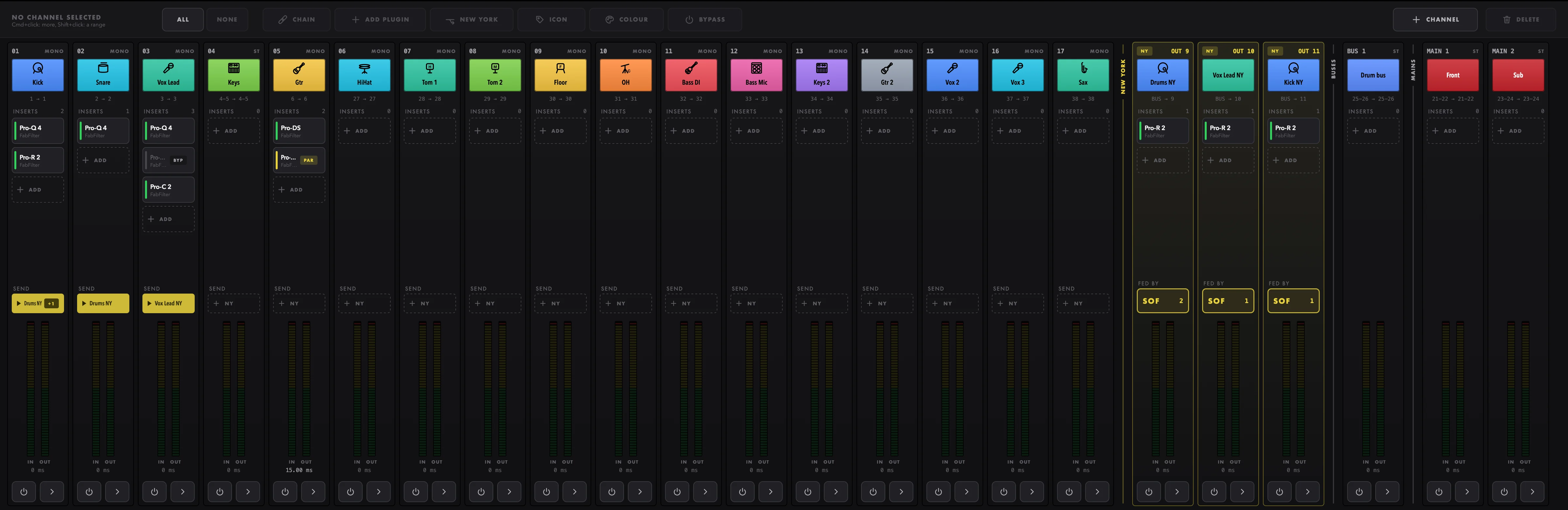Viewport: 1568px width, 510px height.
Task: Click the Bypass toolbar button
Action: (705, 20)
